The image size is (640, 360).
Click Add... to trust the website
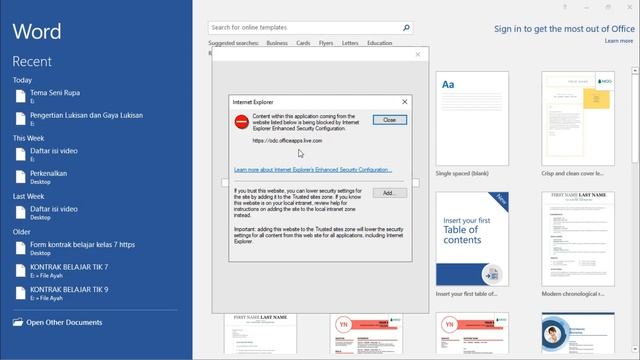(389, 193)
